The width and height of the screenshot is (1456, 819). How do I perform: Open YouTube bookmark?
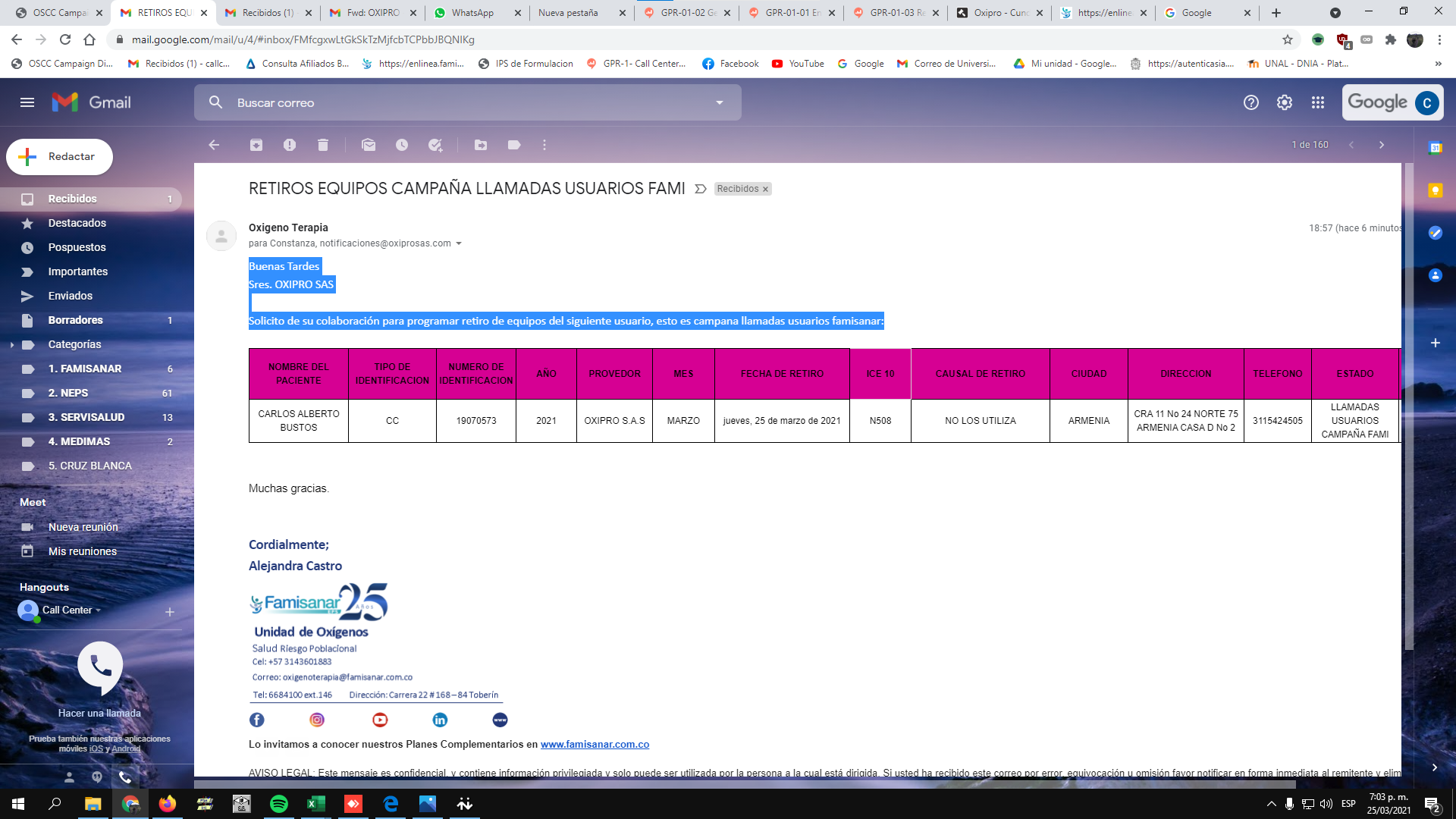click(x=798, y=64)
